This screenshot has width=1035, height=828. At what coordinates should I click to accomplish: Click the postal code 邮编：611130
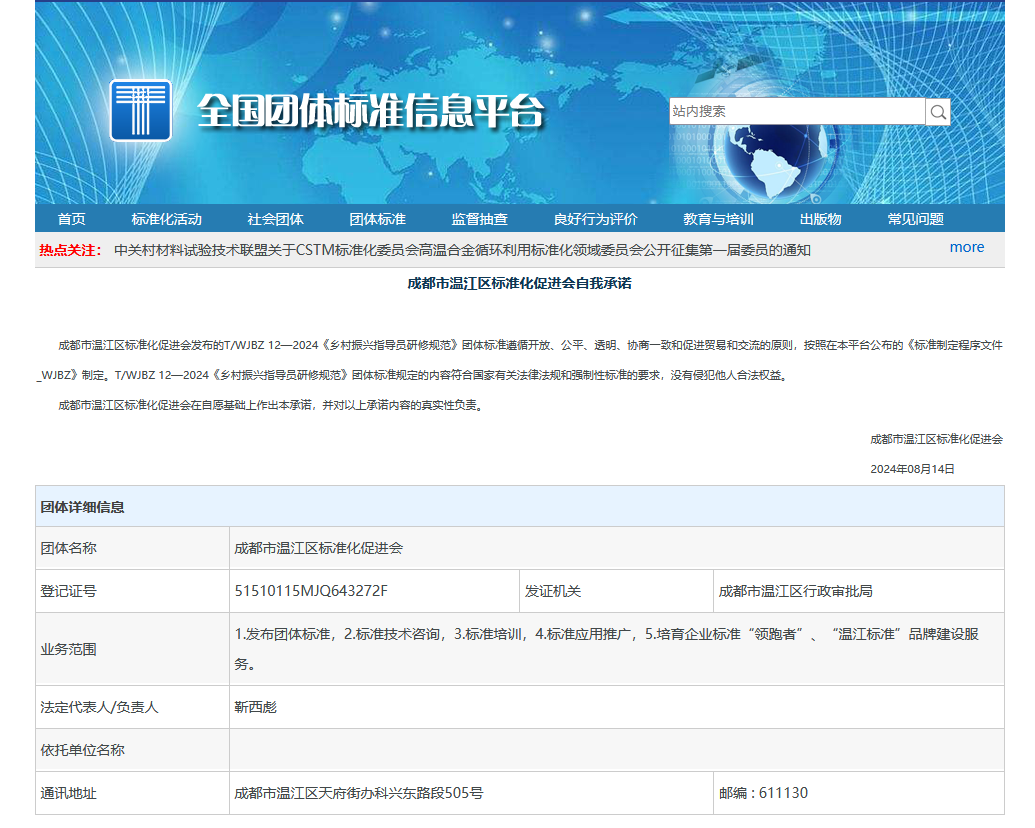[763, 793]
